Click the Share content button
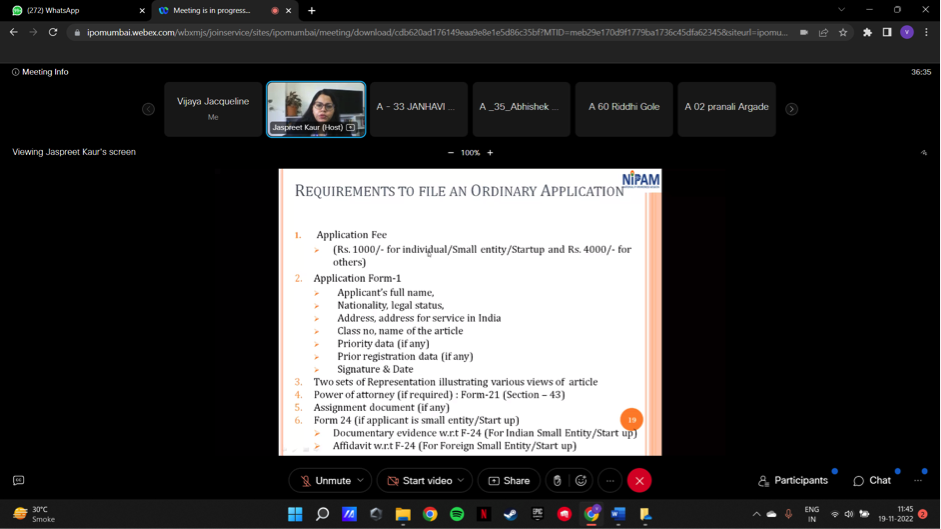This screenshot has height=529, width=941. [508, 481]
